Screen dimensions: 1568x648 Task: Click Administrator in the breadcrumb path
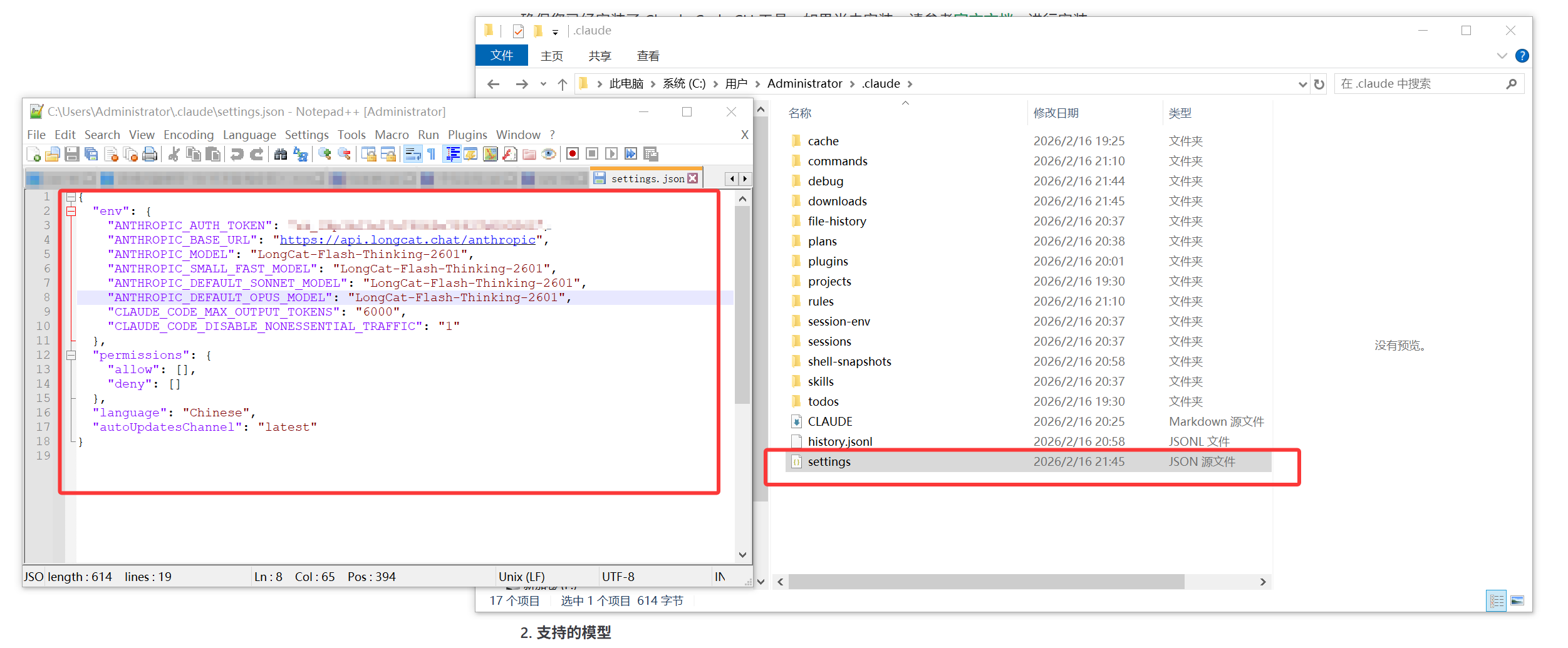tap(804, 84)
